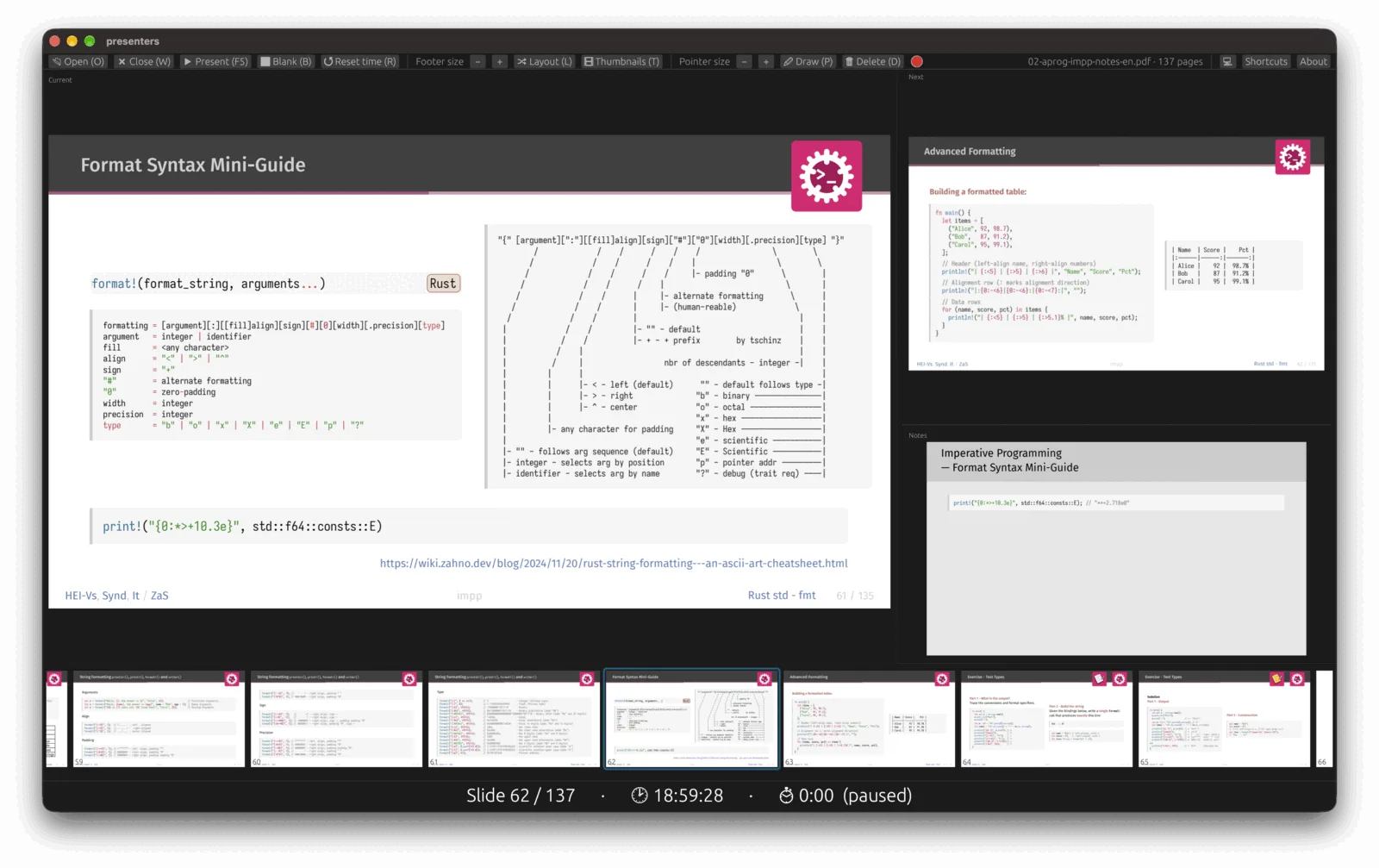Decrease footer size with minus button

click(x=477, y=61)
